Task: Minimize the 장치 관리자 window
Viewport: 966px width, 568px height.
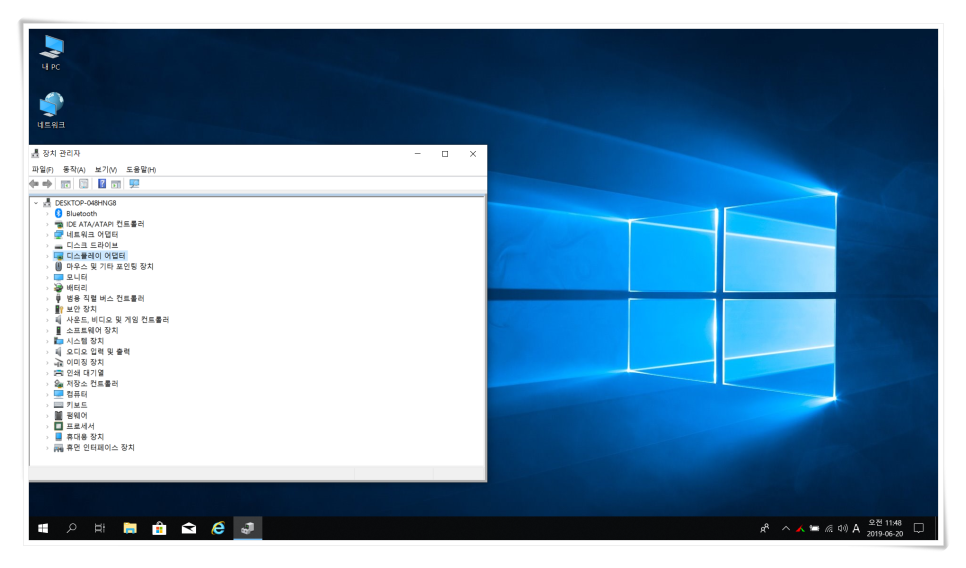Action: 418,153
